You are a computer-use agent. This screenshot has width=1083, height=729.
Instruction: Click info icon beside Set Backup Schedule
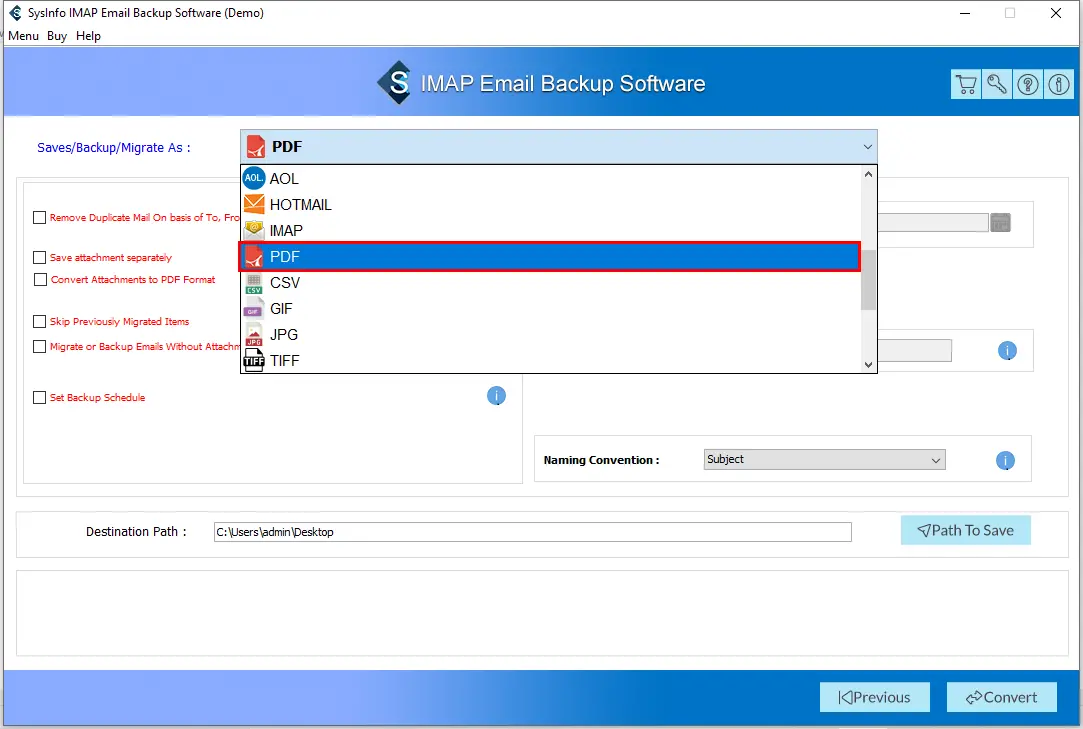pyautogui.click(x=496, y=396)
